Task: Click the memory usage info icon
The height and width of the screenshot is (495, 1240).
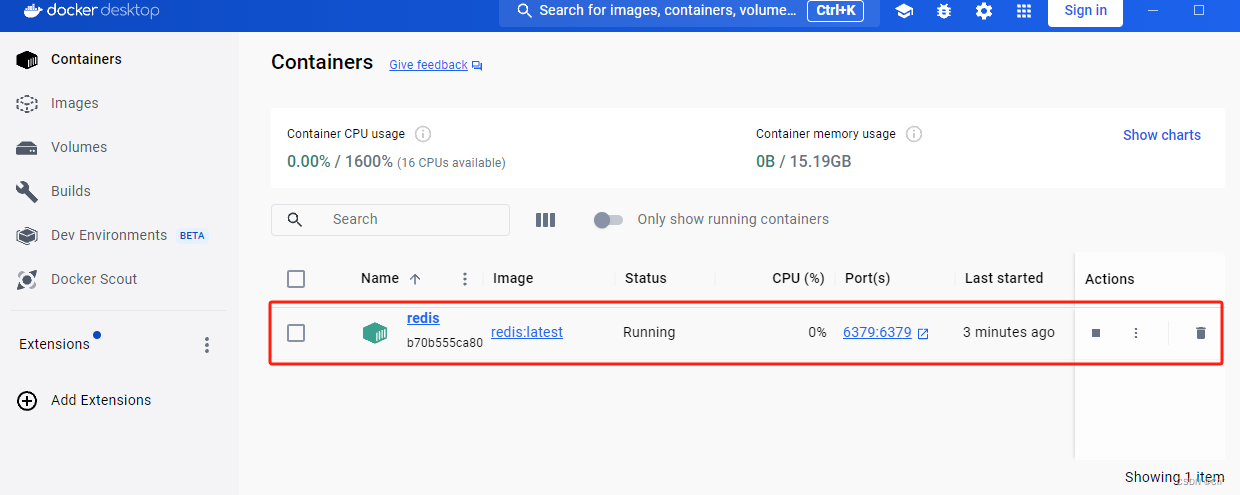Action: click(x=914, y=134)
